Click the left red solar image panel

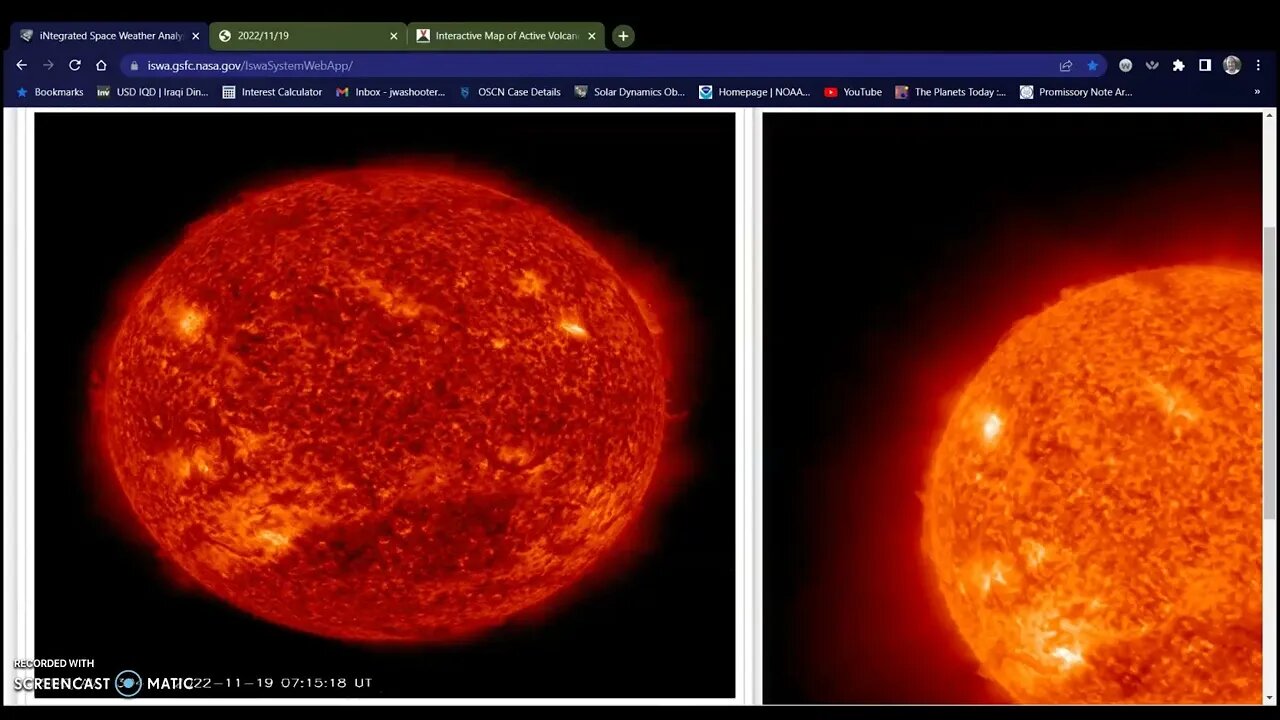385,405
